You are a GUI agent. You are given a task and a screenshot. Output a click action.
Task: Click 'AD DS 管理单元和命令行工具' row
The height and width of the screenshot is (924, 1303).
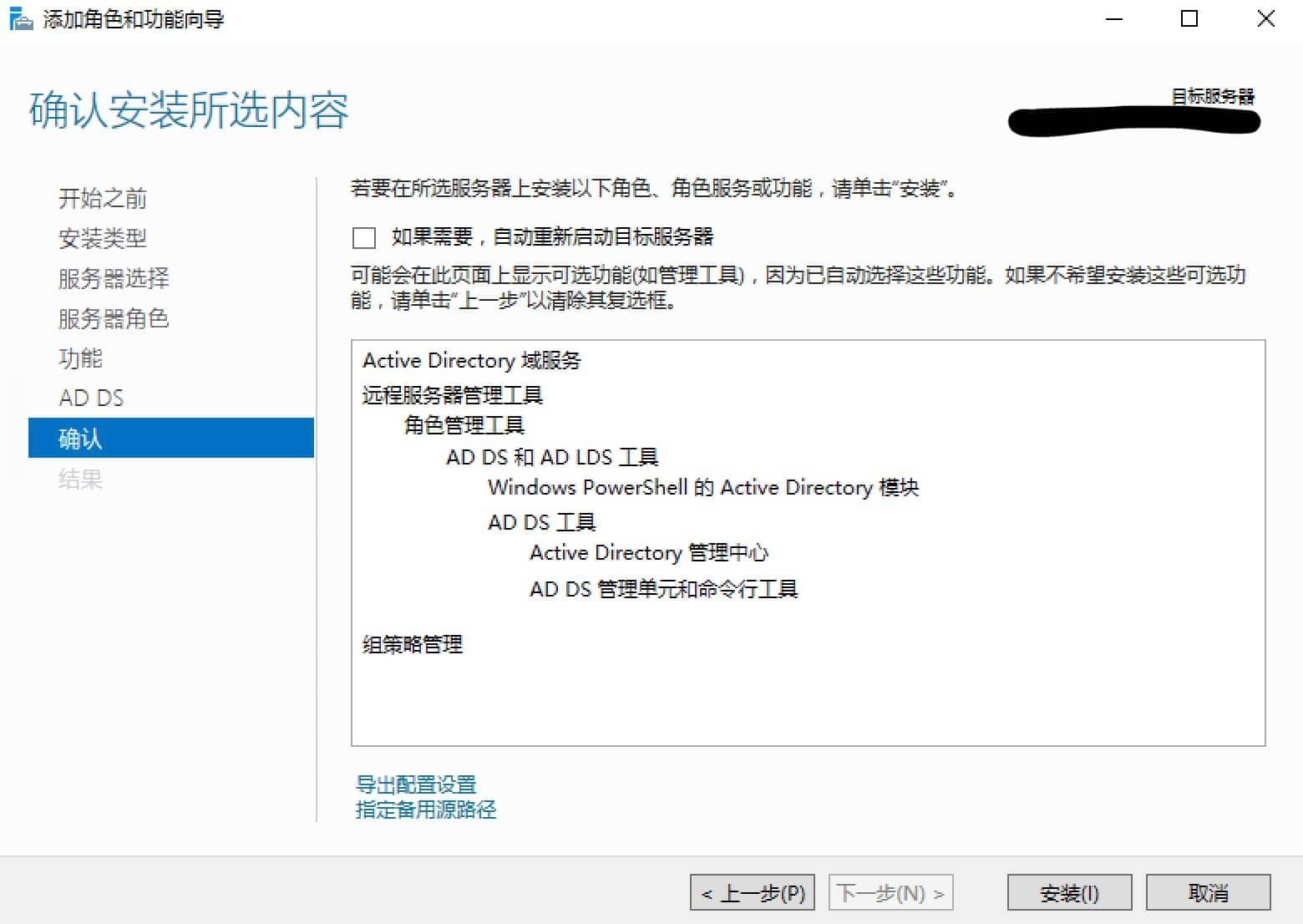click(x=664, y=589)
